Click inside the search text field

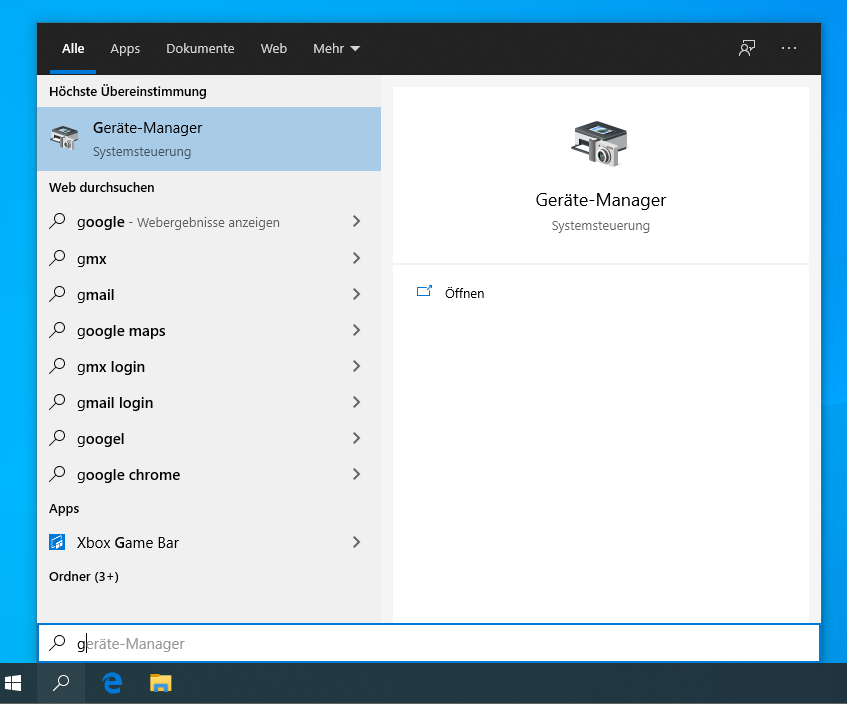coord(429,643)
